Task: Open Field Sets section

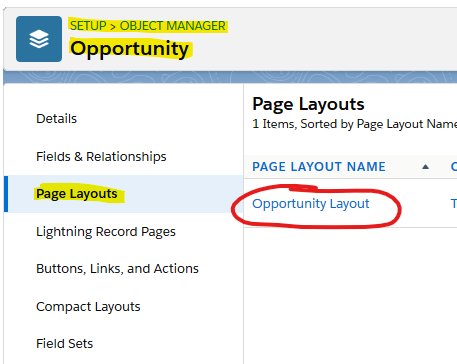Action: click(65, 343)
